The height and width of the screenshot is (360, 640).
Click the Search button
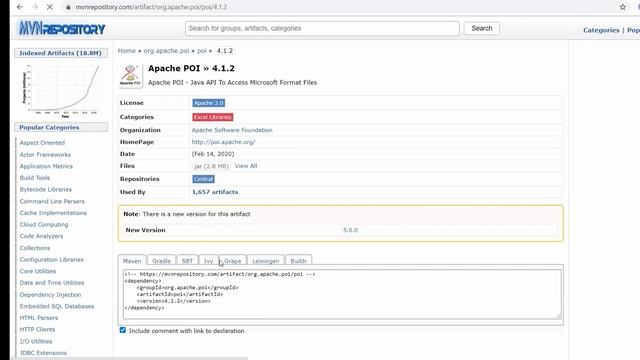pos(482,29)
